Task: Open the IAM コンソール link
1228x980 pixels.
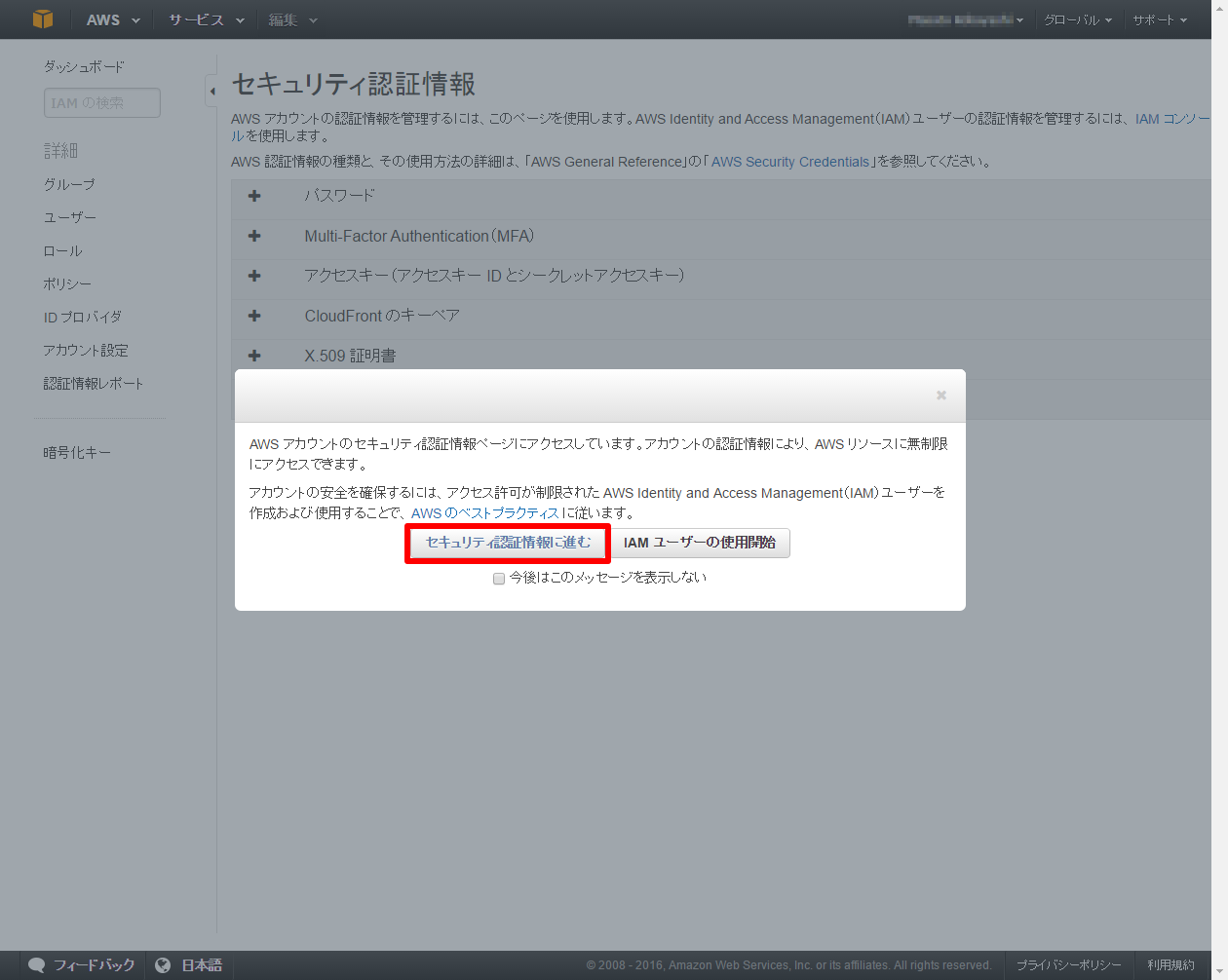Action: click(1173, 119)
